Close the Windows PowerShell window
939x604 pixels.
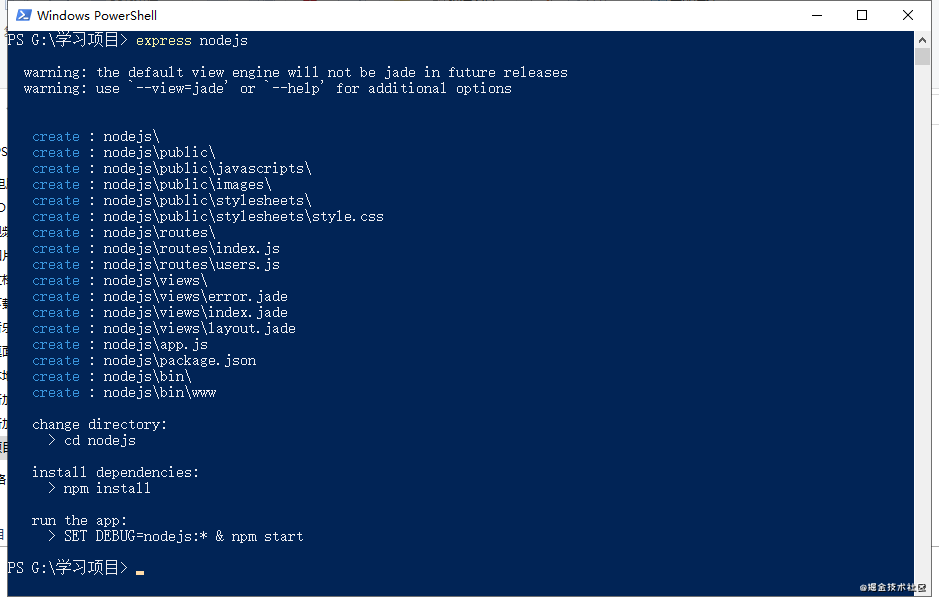tap(908, 15)
